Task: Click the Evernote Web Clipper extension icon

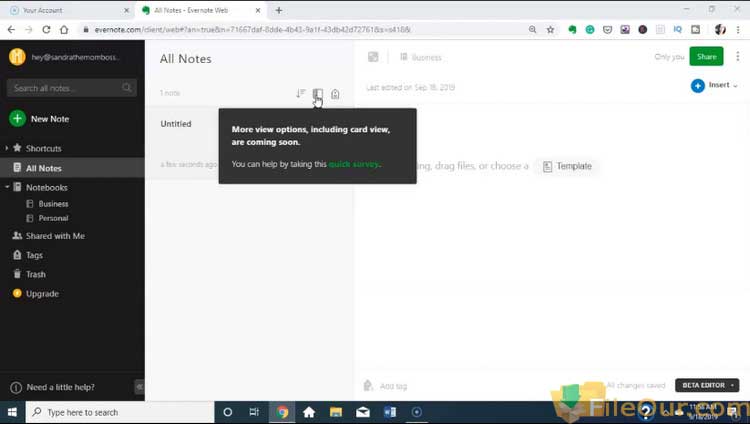Action: tap(572, 30)
